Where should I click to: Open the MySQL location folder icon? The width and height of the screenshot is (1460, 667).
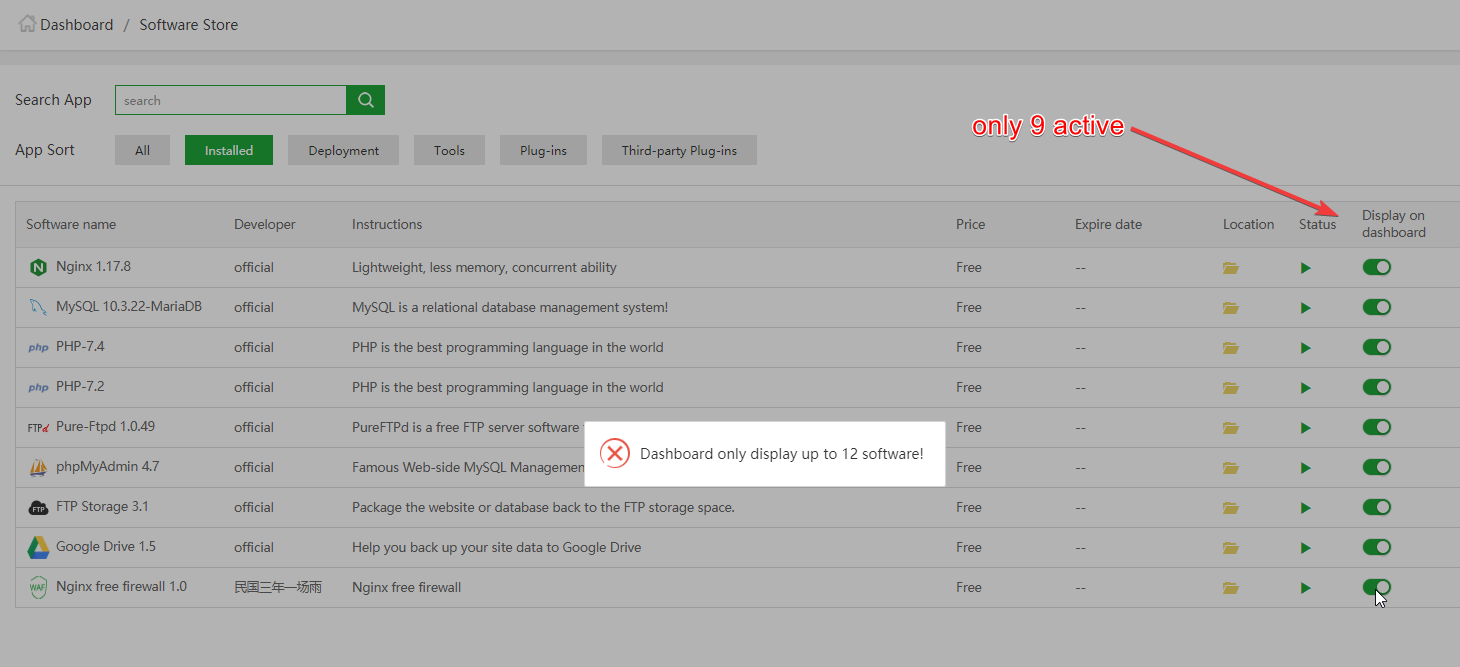pyautogui.click(x=1231, y=308)
